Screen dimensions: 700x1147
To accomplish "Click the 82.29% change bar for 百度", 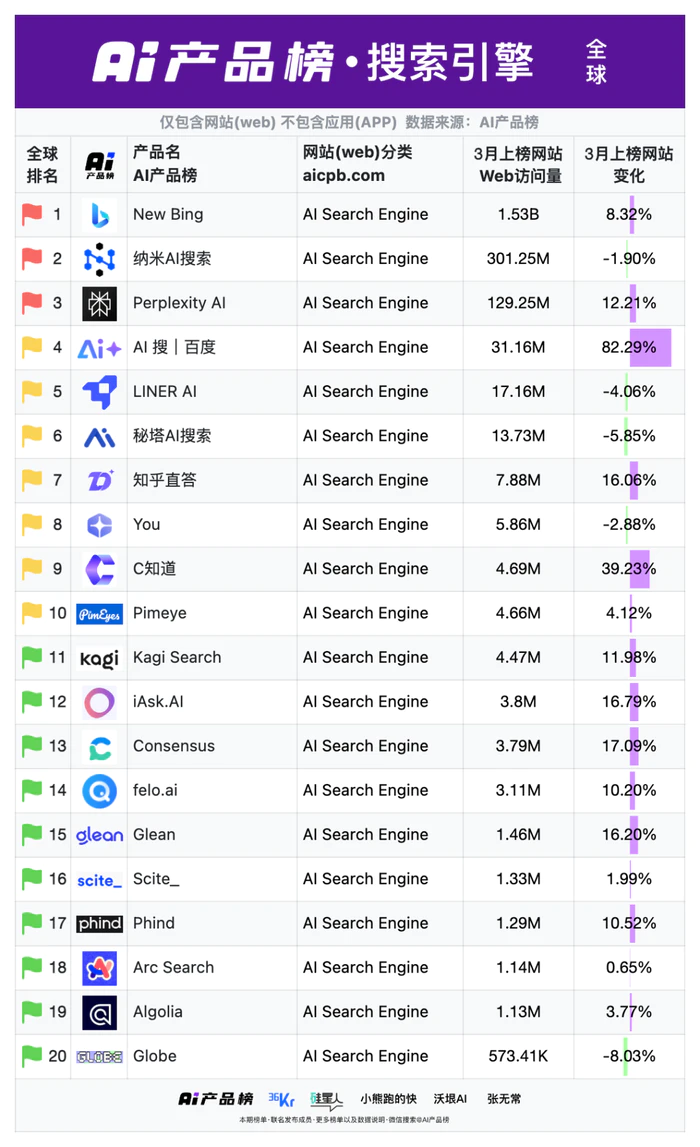I will pyautogui.click(x=650, y=347).
